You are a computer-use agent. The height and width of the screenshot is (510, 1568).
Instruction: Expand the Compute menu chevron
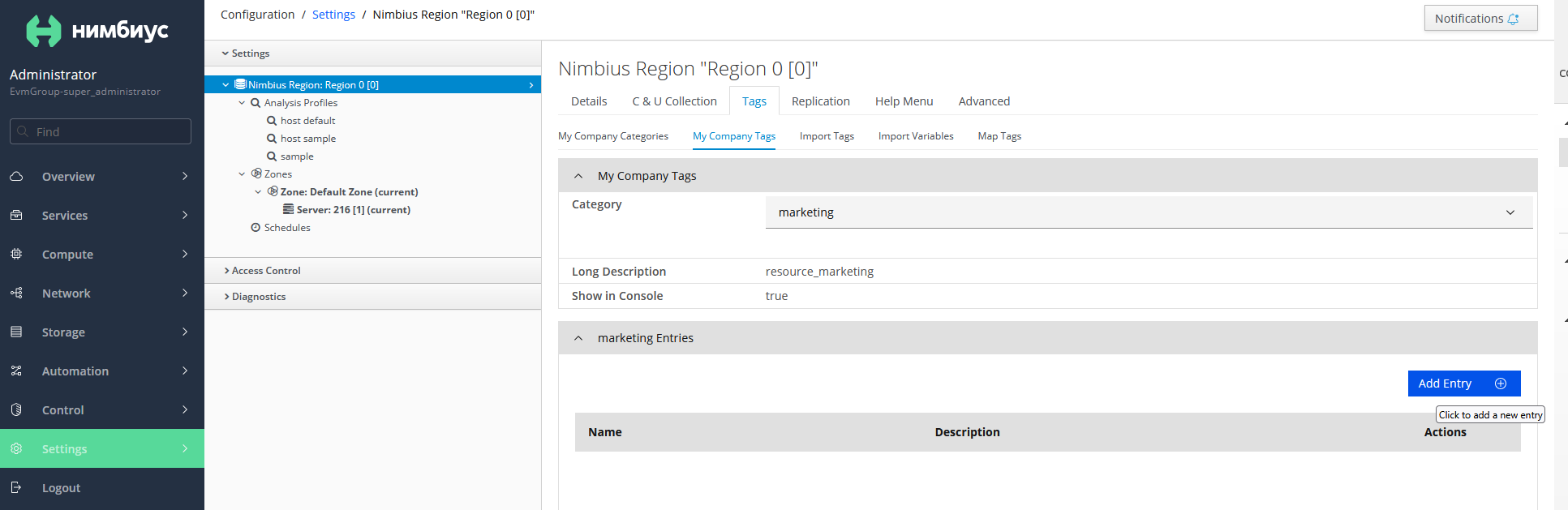pos(185,254)
